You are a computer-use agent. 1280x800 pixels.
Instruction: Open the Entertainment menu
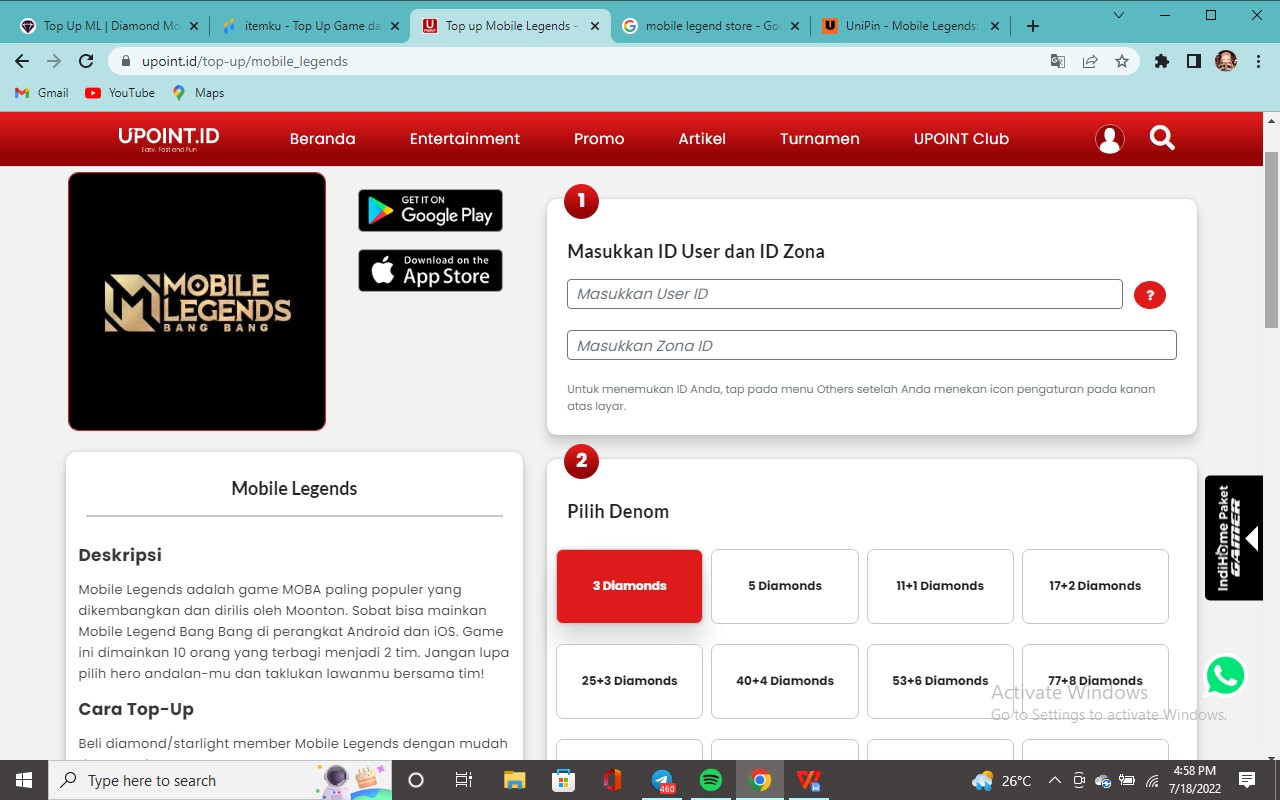464,139
